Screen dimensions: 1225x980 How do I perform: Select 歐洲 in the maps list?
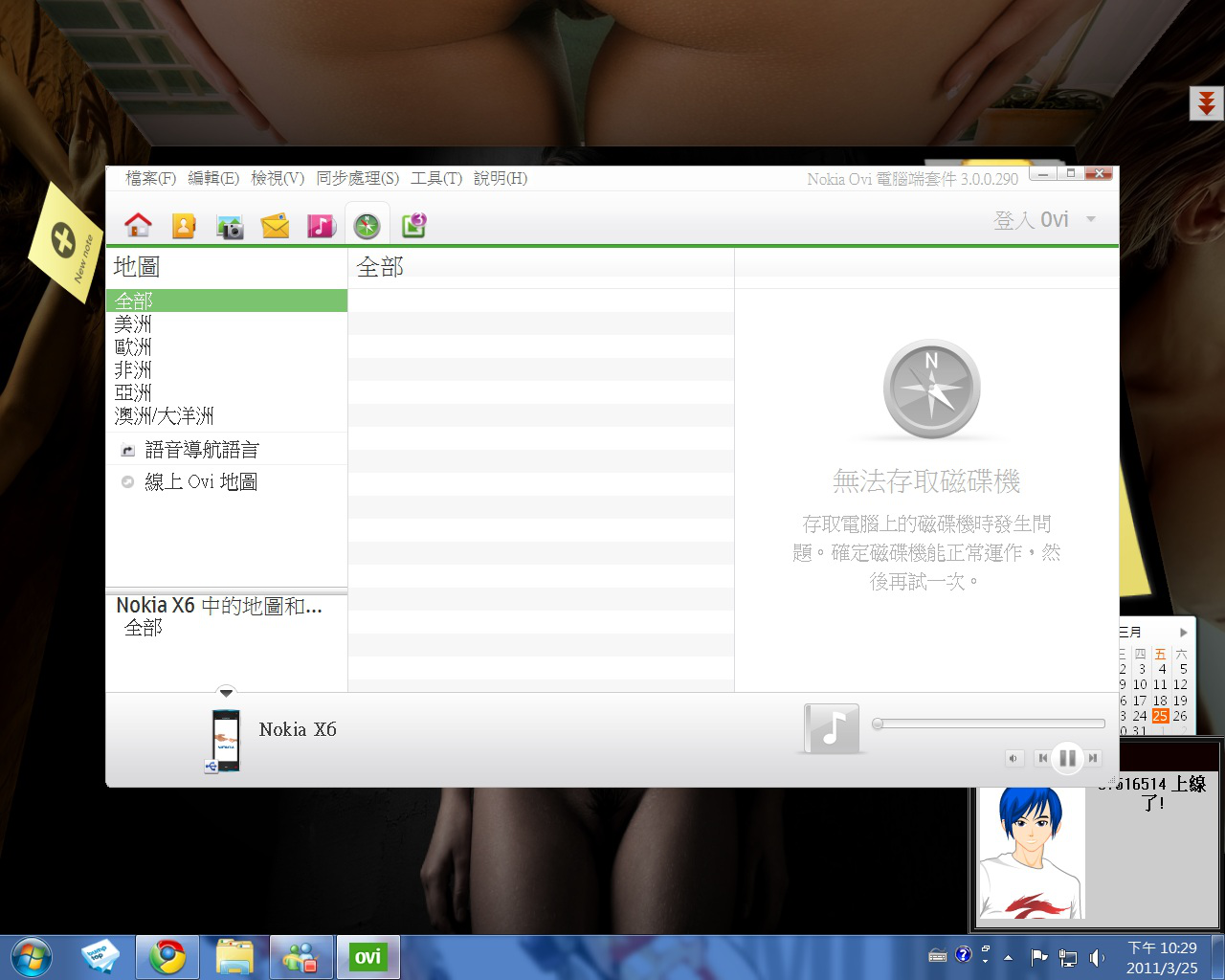pyautogui.click(x=226, y=346)
